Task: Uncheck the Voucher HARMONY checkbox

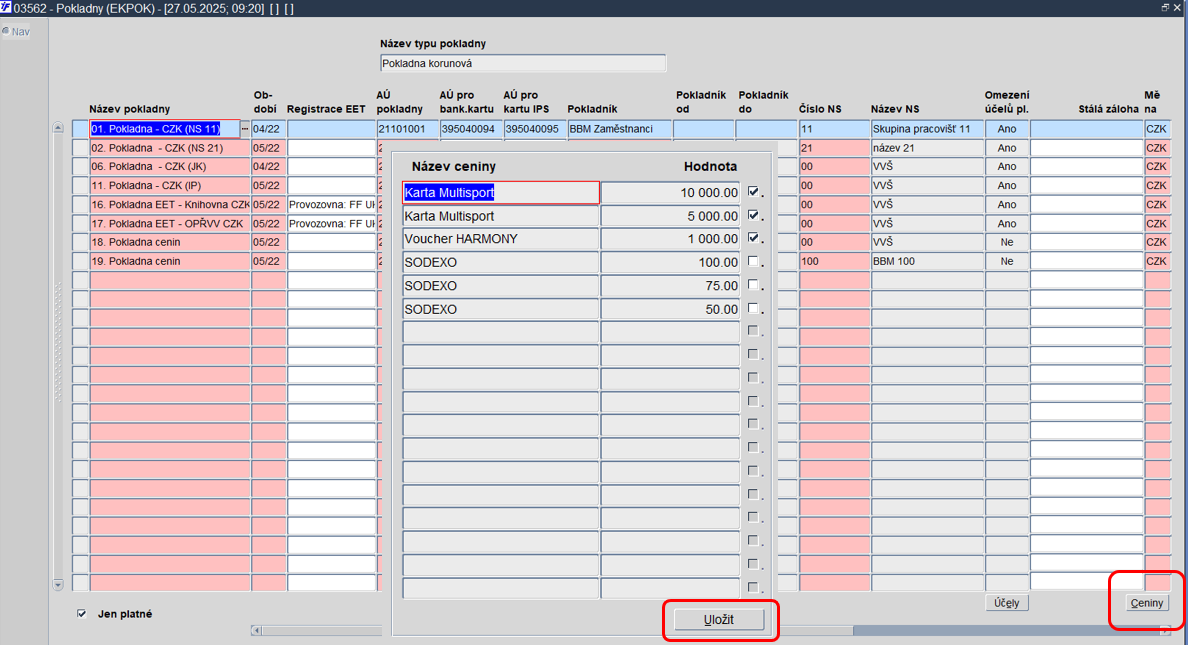Action: click(753, 238)
